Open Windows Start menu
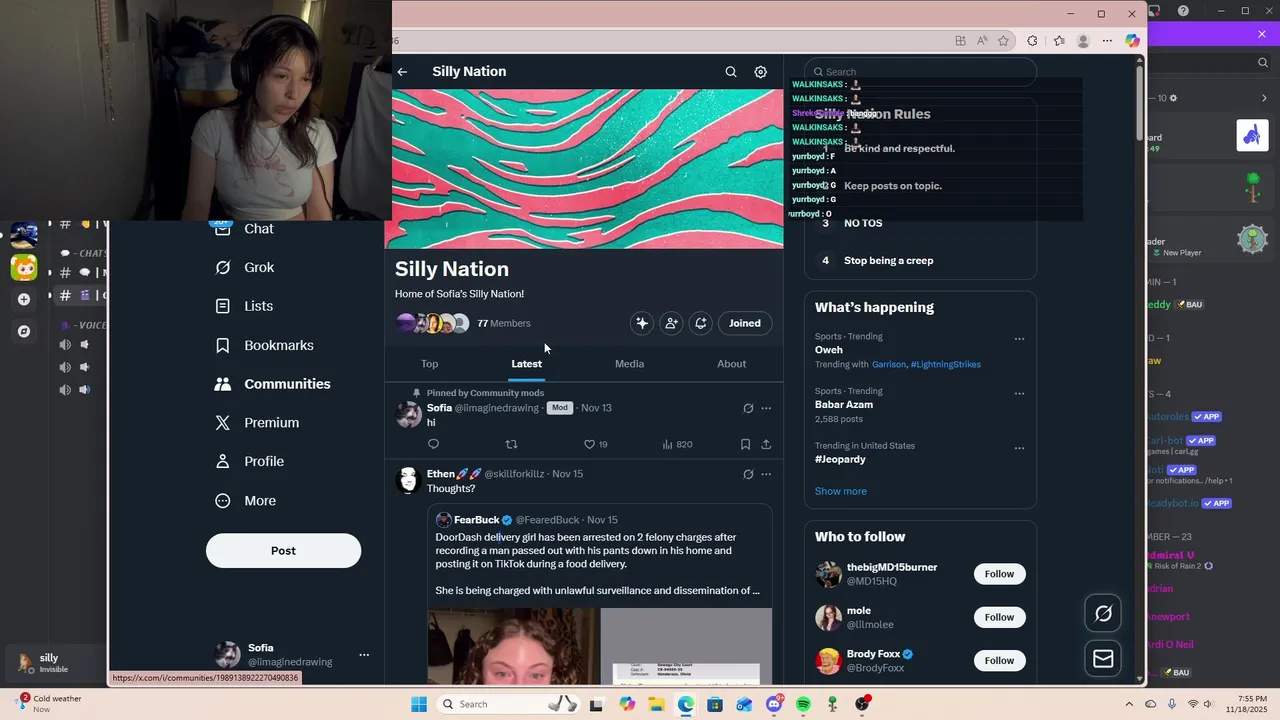 pyautogui.click(x=419, y=704)
